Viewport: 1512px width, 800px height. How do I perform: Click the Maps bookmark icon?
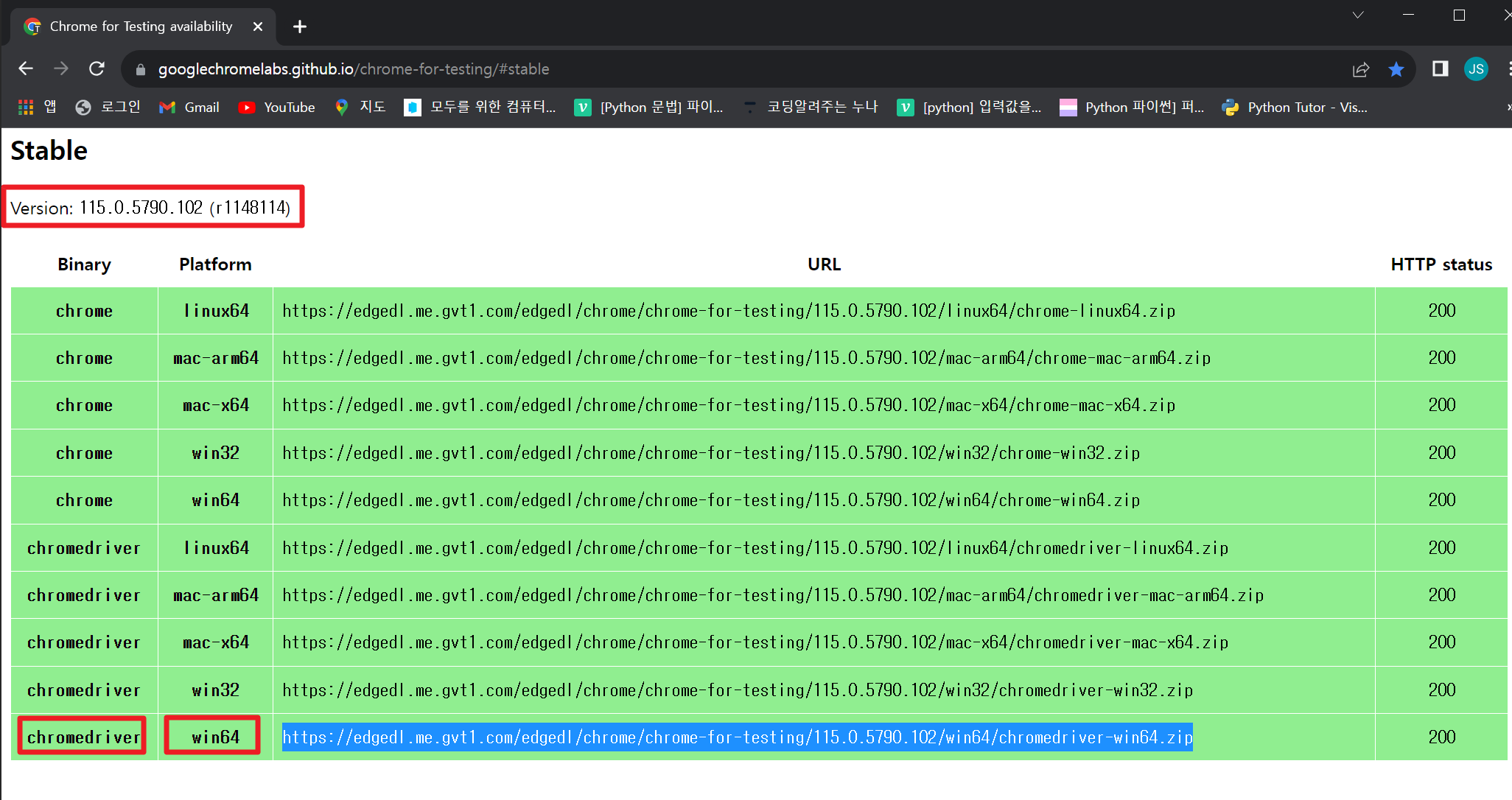(x=340, y=107)
